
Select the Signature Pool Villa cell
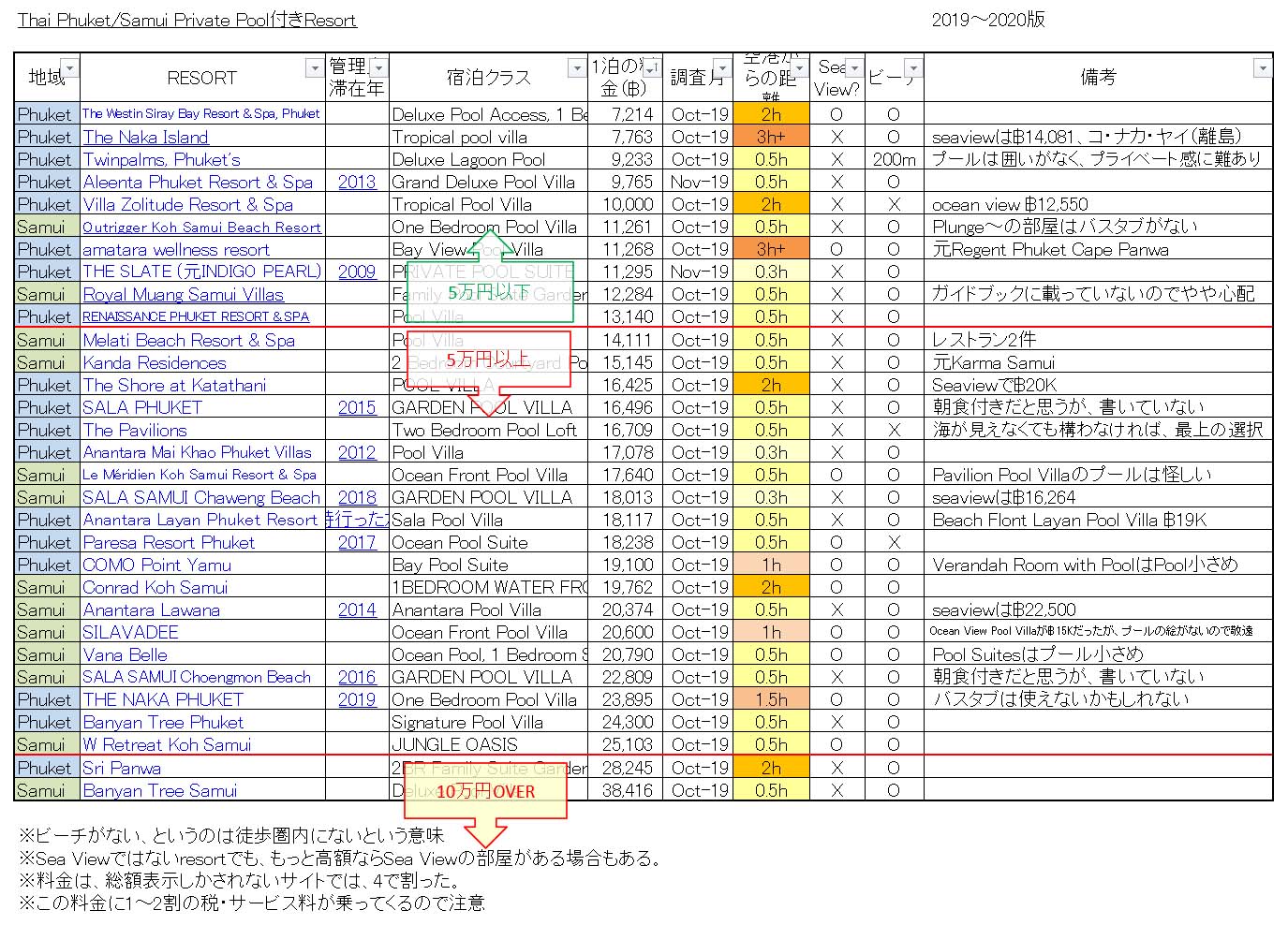(488, 722)
